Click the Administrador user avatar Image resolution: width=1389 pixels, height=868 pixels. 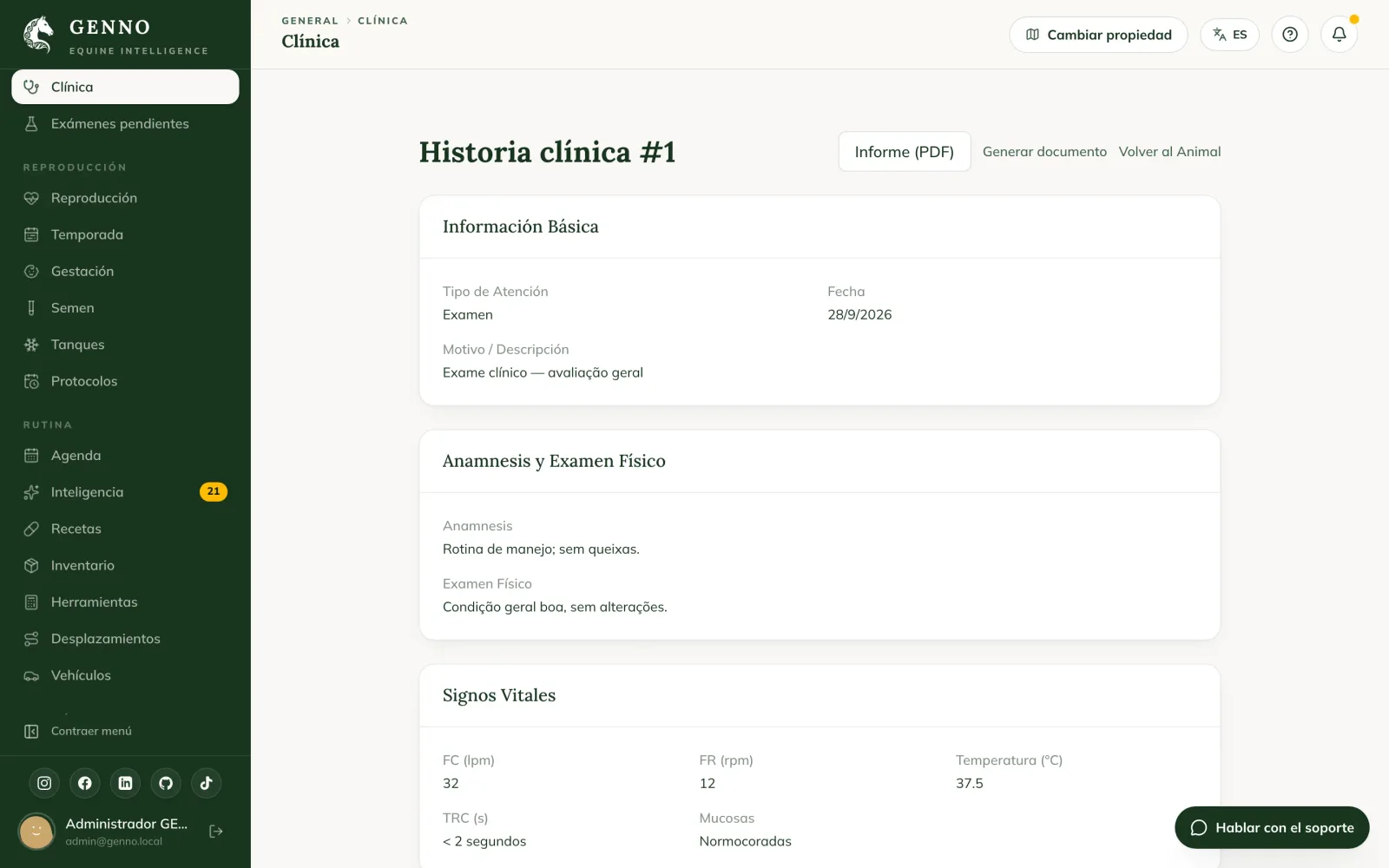[36, 832]
